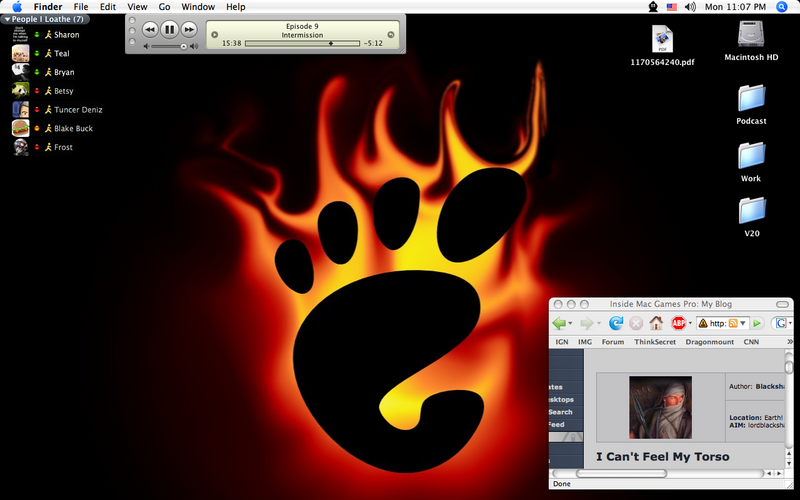Image resolution: width=800 pixels, height=500 pixels.
Task: Click the max-volume speaker icon in iTunes
Action: (194, 46)
